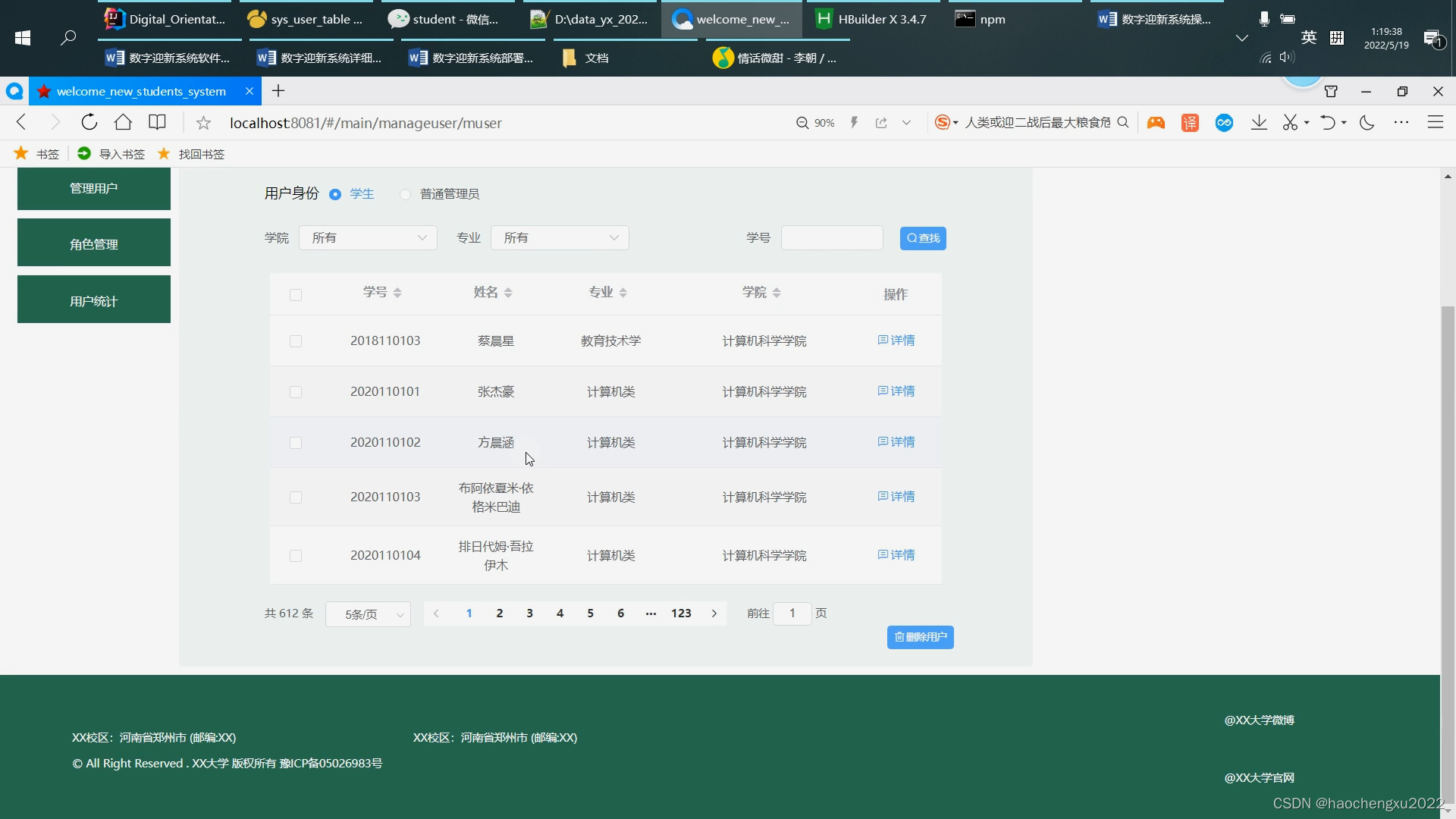
Task: Toggle the select-all checkbox in table header
Action: tap(296, 295)
